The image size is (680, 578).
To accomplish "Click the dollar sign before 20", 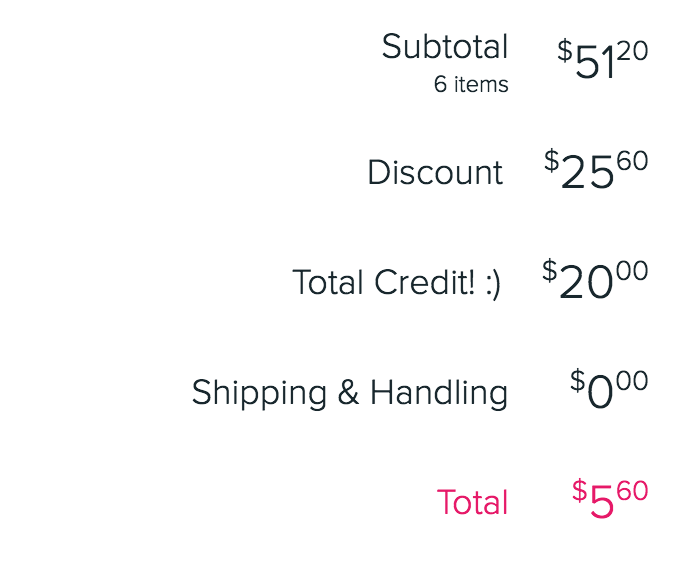I will (549, 271).
